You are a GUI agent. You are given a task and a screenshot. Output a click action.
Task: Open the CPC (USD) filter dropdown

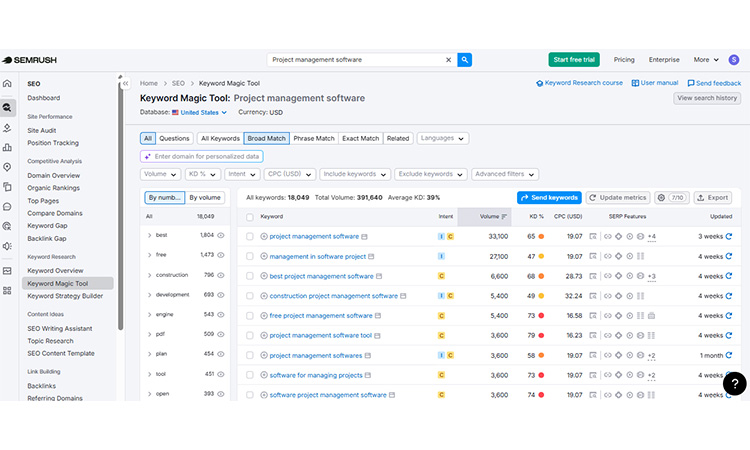[290, 174]
